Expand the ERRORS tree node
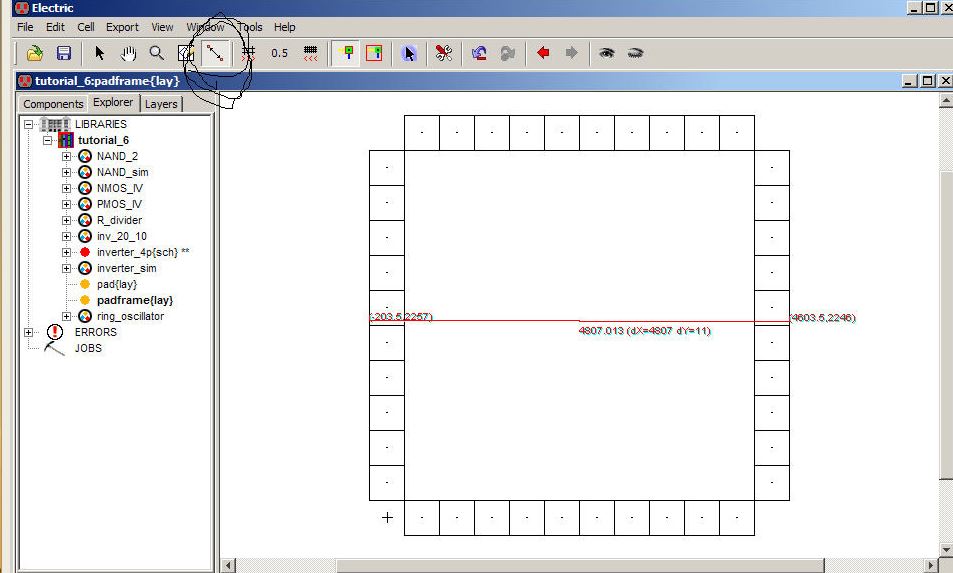This screenshot has height=573, width=953. pos(28,332)
